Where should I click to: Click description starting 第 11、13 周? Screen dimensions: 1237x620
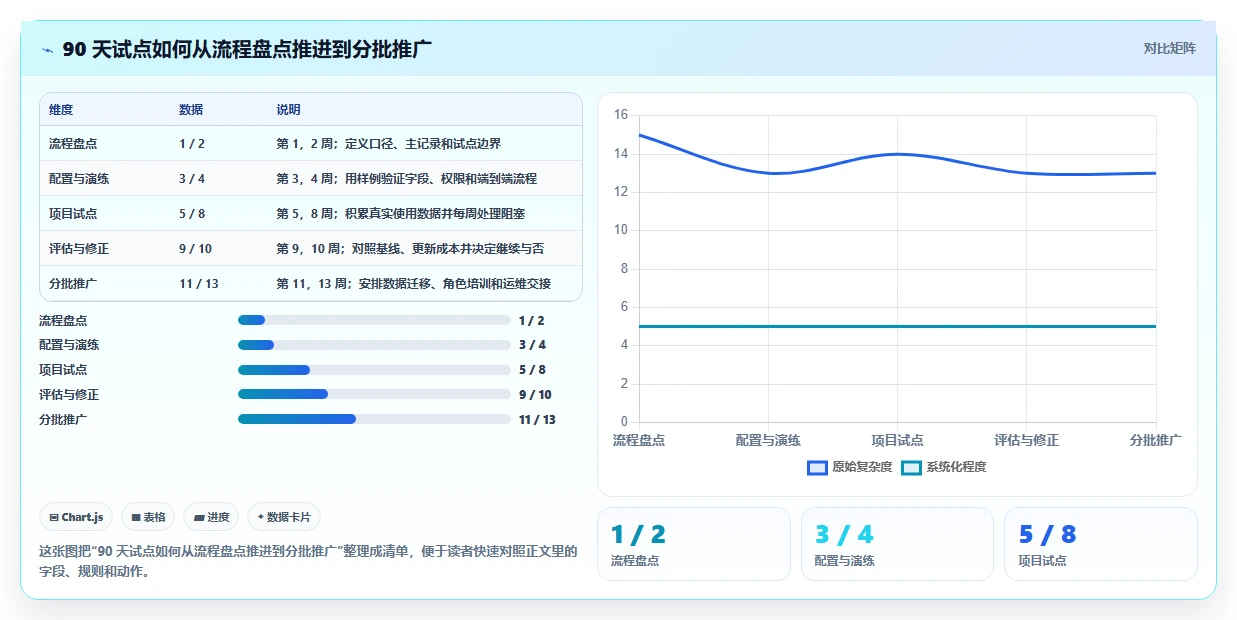pyautogui.click(x=413, y=284)
